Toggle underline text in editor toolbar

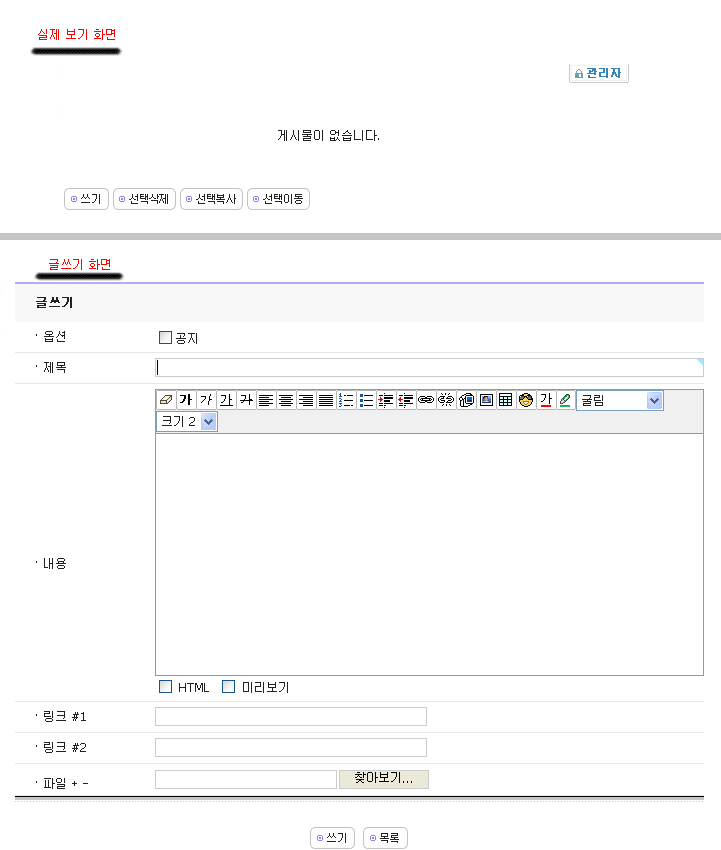pyautogui.click(x=226, y=400)
